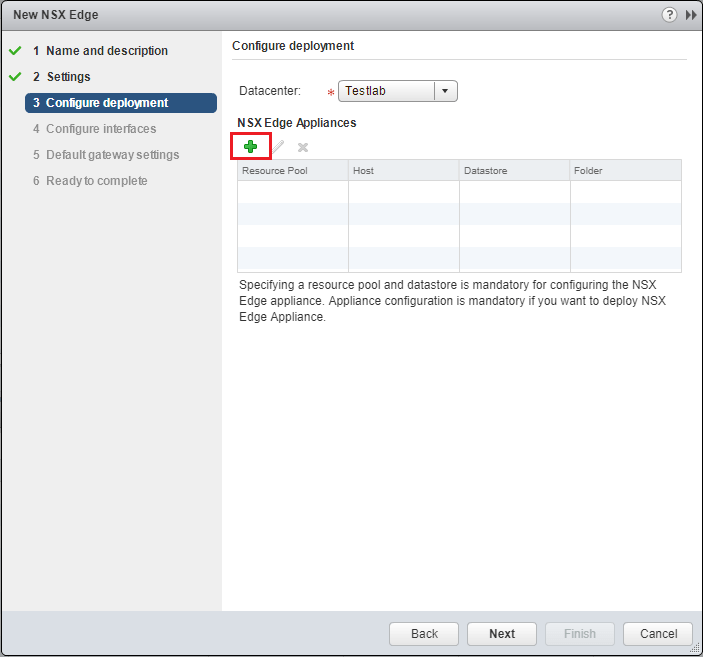Screen dimensions: 703x657
Task: Click the edit appliance pencil icon
Action: coord(278,147)
